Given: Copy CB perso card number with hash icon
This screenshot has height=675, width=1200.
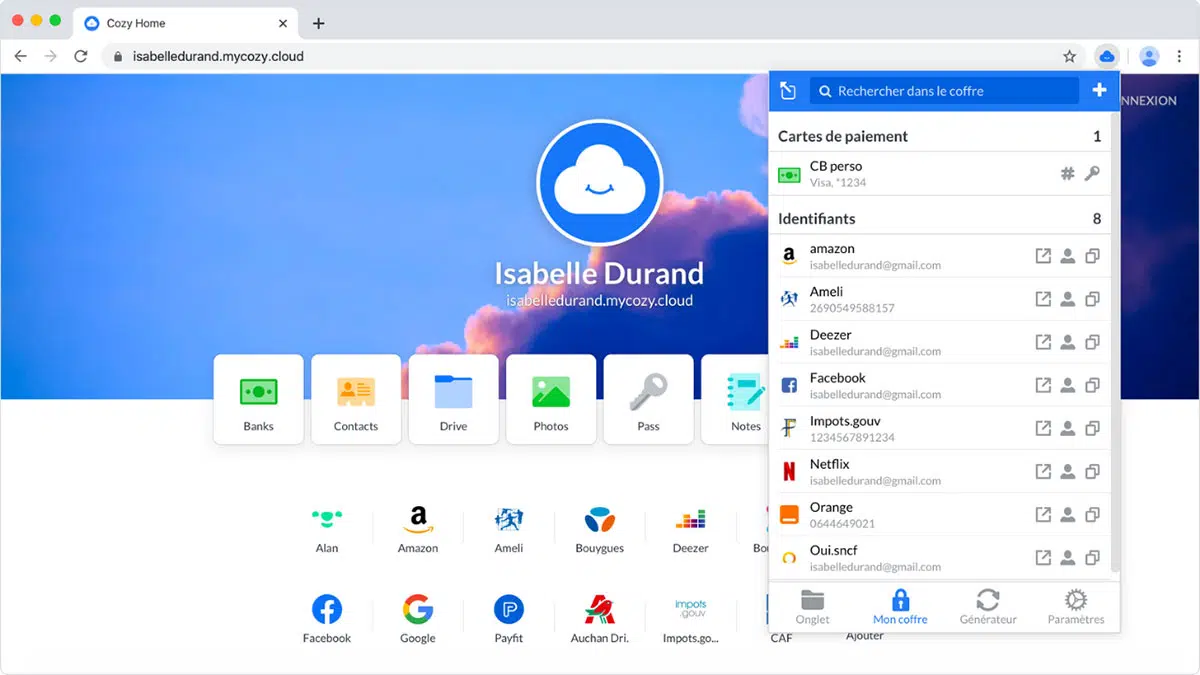Looking at the screenshot, I should 1067,174.
